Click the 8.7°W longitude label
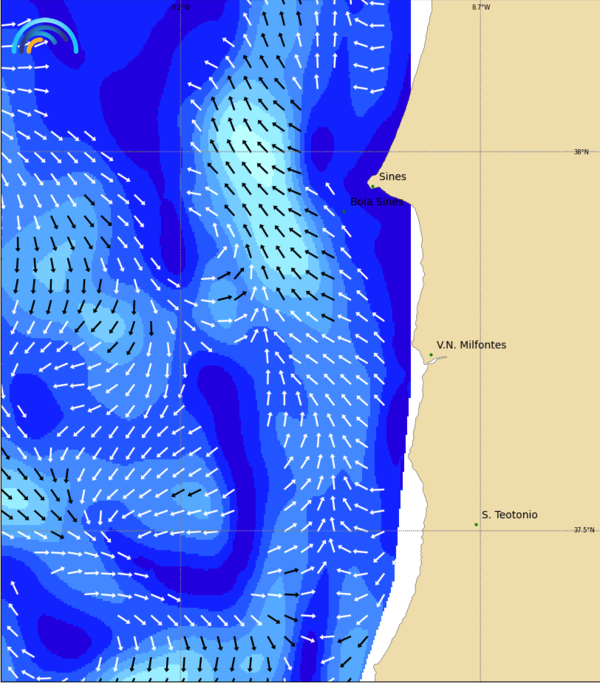The width and height of the screenshot is (600, 683). click(x=481, y=7)
